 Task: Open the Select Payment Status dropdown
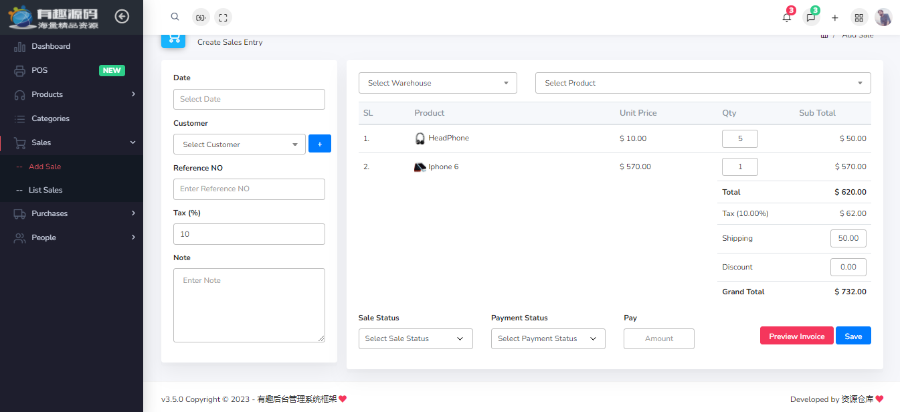(x=548, y=339)
